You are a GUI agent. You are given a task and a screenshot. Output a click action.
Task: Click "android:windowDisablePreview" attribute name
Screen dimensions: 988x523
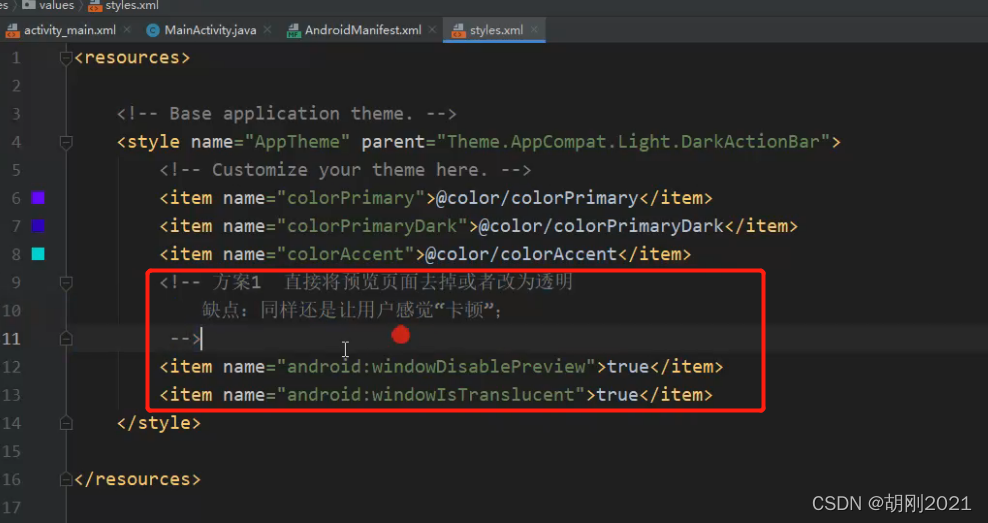pyautogui.click(x=436, y=367)
